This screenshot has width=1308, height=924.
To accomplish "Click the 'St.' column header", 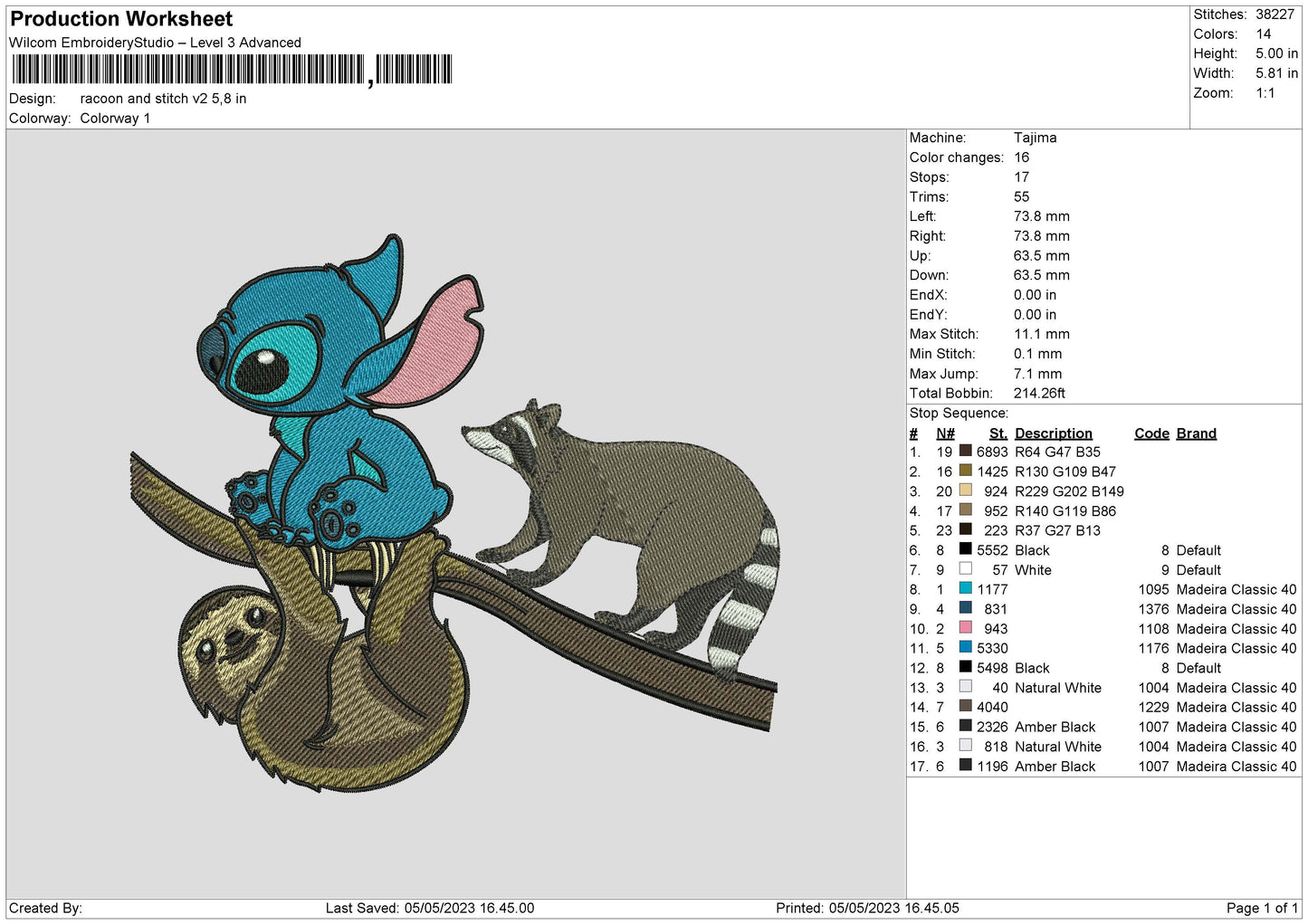I will pyautogui.click(x=998, y=433).
